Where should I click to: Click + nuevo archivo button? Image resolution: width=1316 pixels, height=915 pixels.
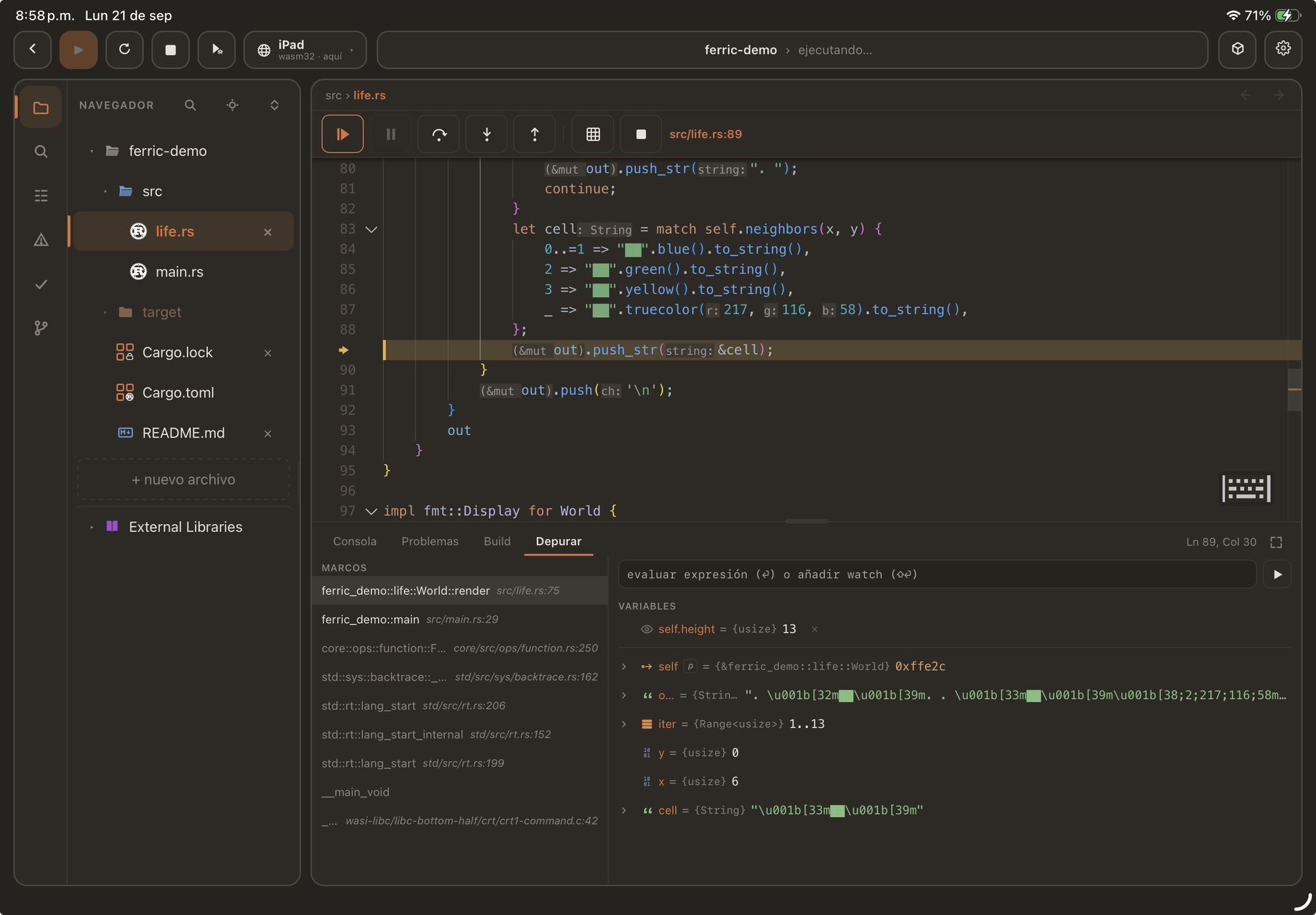tap(184, 480)
